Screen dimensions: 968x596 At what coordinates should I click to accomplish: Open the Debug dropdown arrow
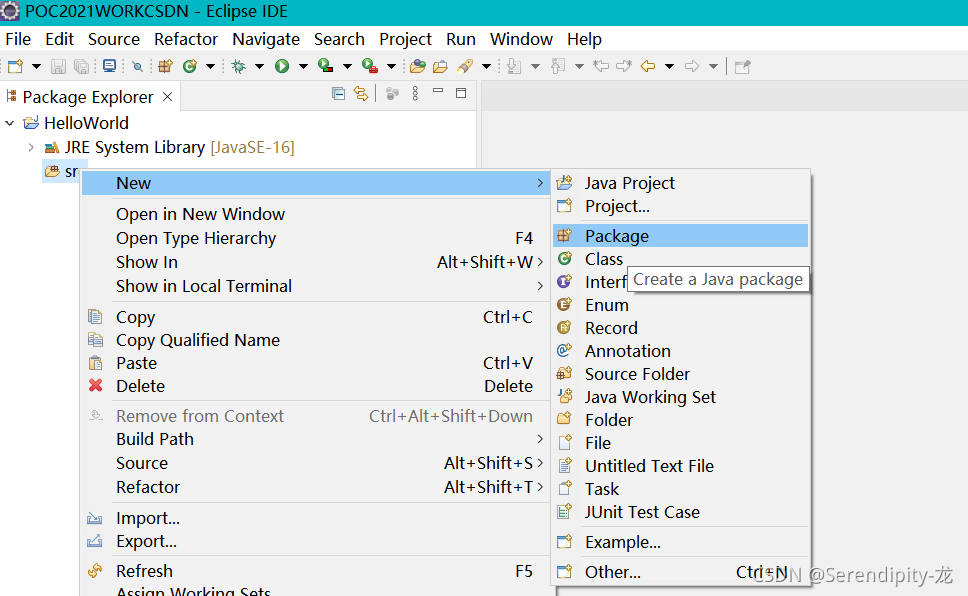point(259,66)
